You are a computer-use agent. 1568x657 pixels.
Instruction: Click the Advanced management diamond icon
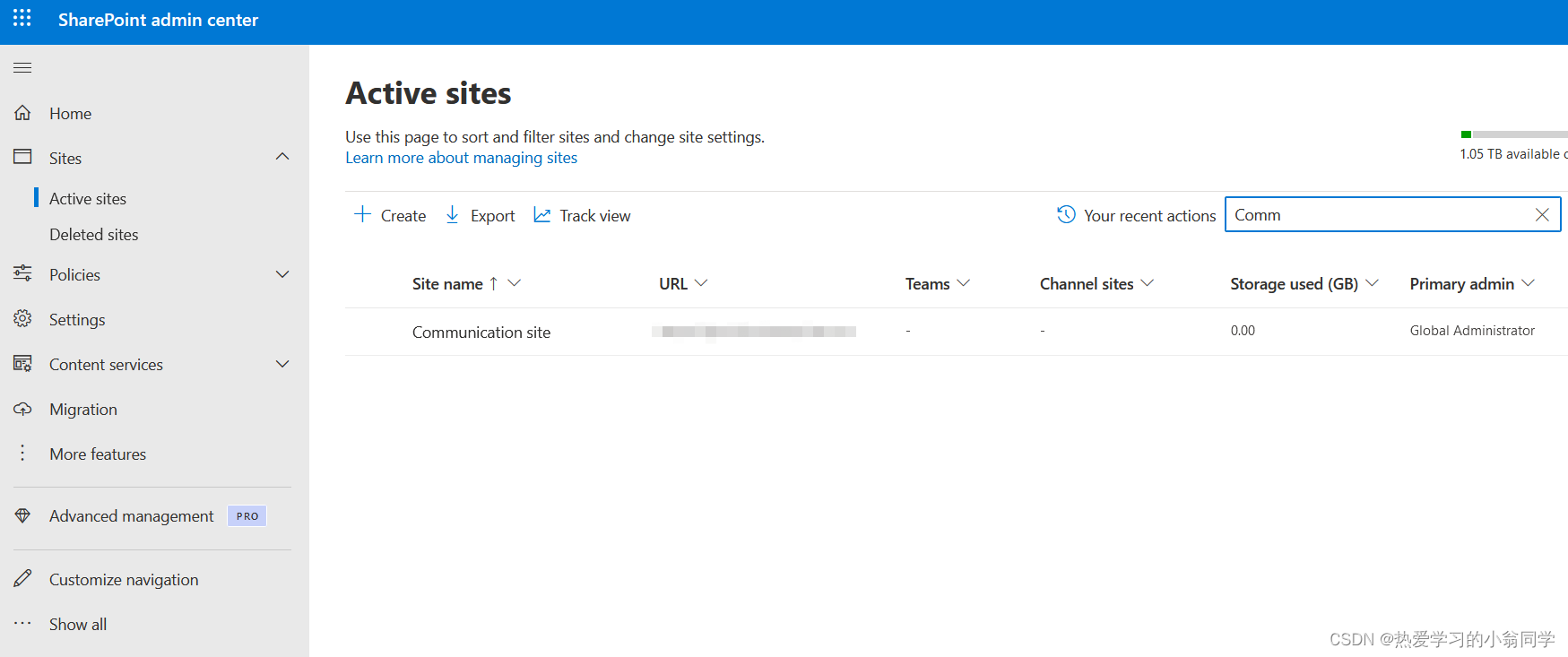(22, 515)
